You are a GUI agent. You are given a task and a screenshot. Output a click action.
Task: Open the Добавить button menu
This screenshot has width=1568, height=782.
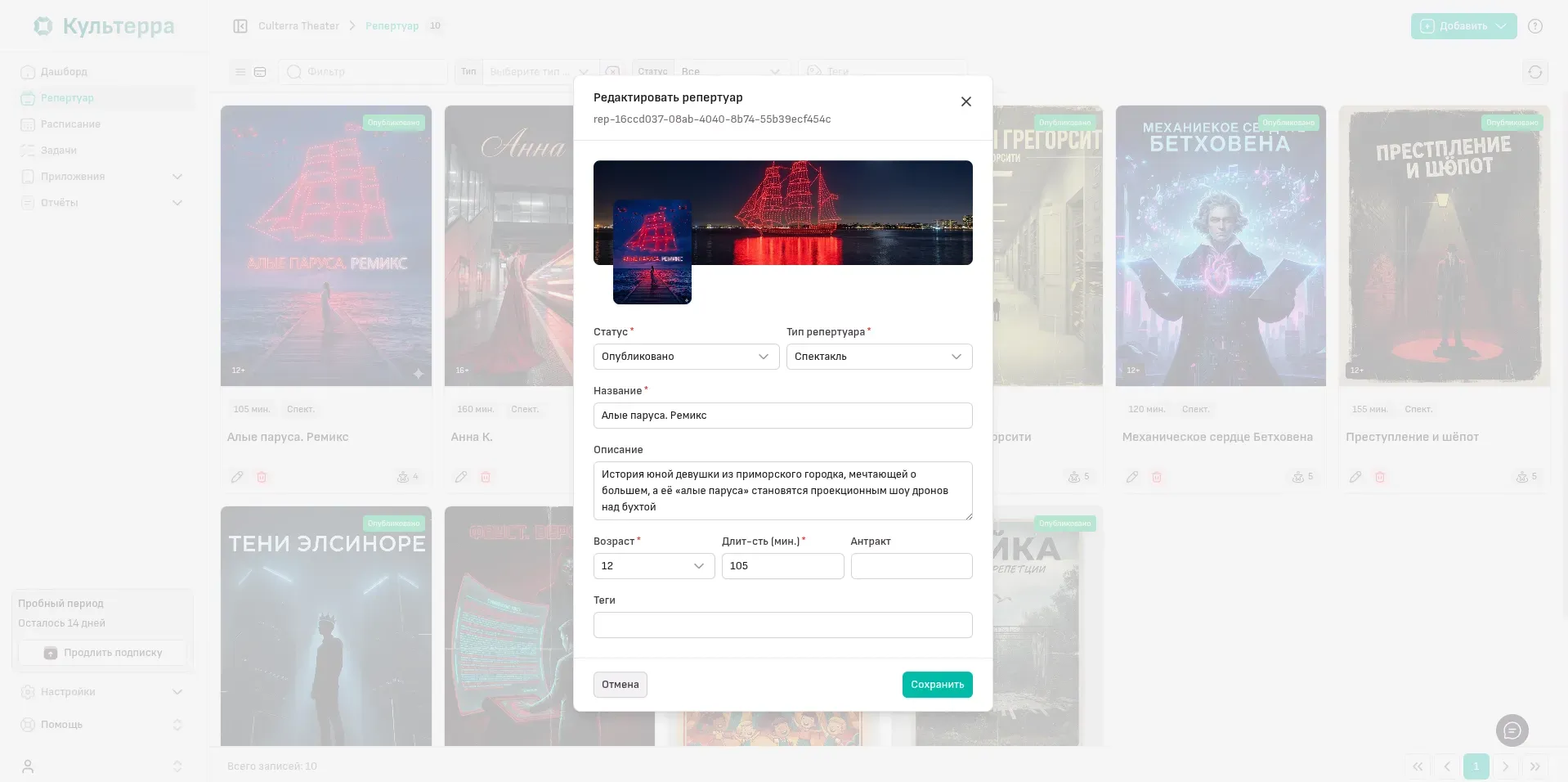pyautogui.click(x=1463, y=26)
